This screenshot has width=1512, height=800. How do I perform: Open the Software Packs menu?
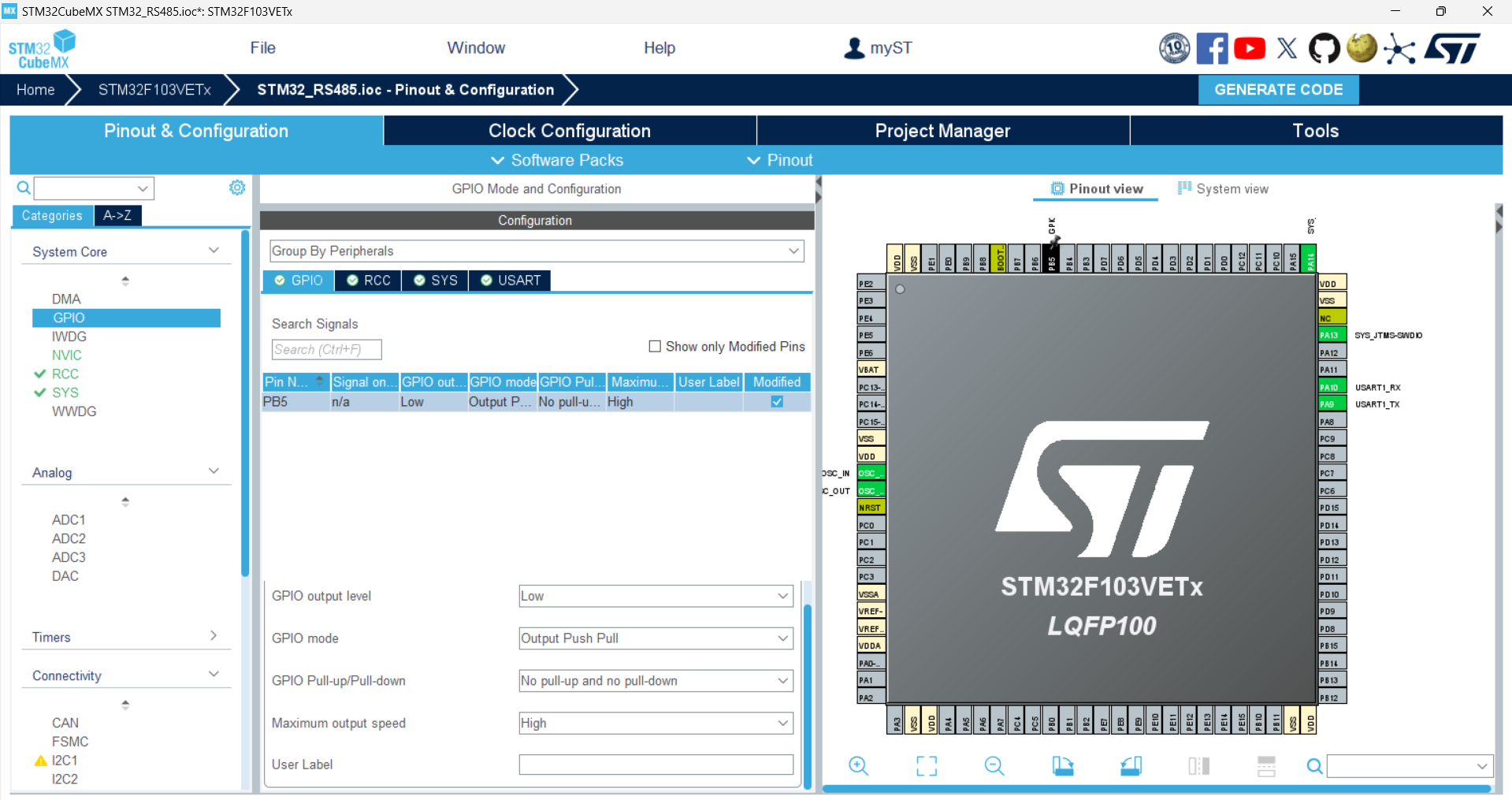557,160
